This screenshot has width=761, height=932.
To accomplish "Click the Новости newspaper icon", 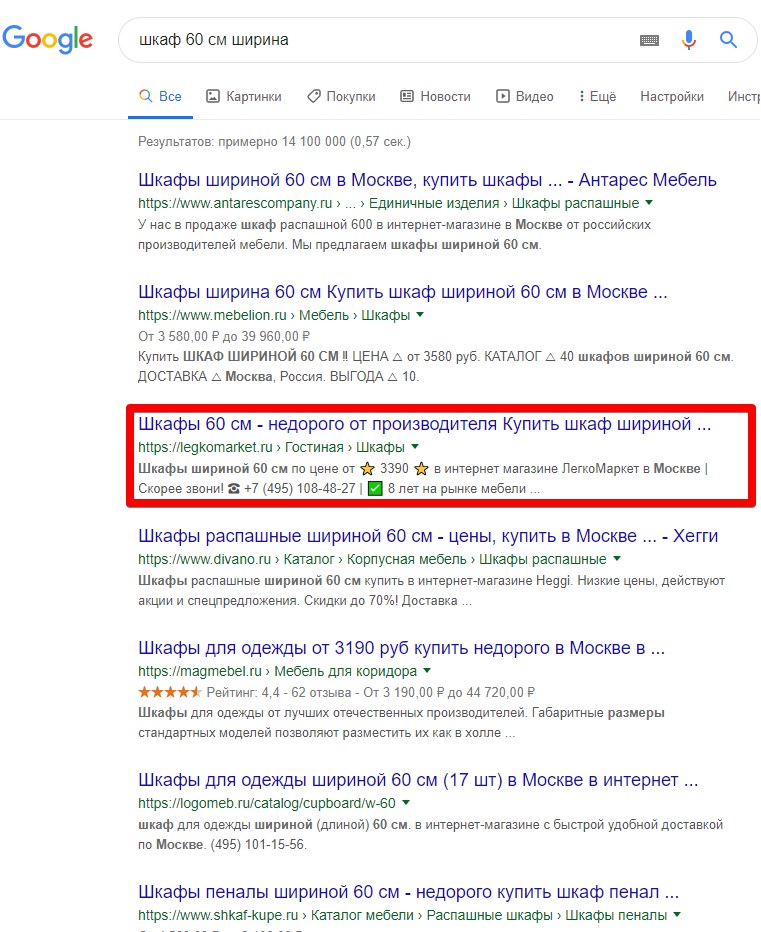I will pyautogui.click(x=407, y=96).
